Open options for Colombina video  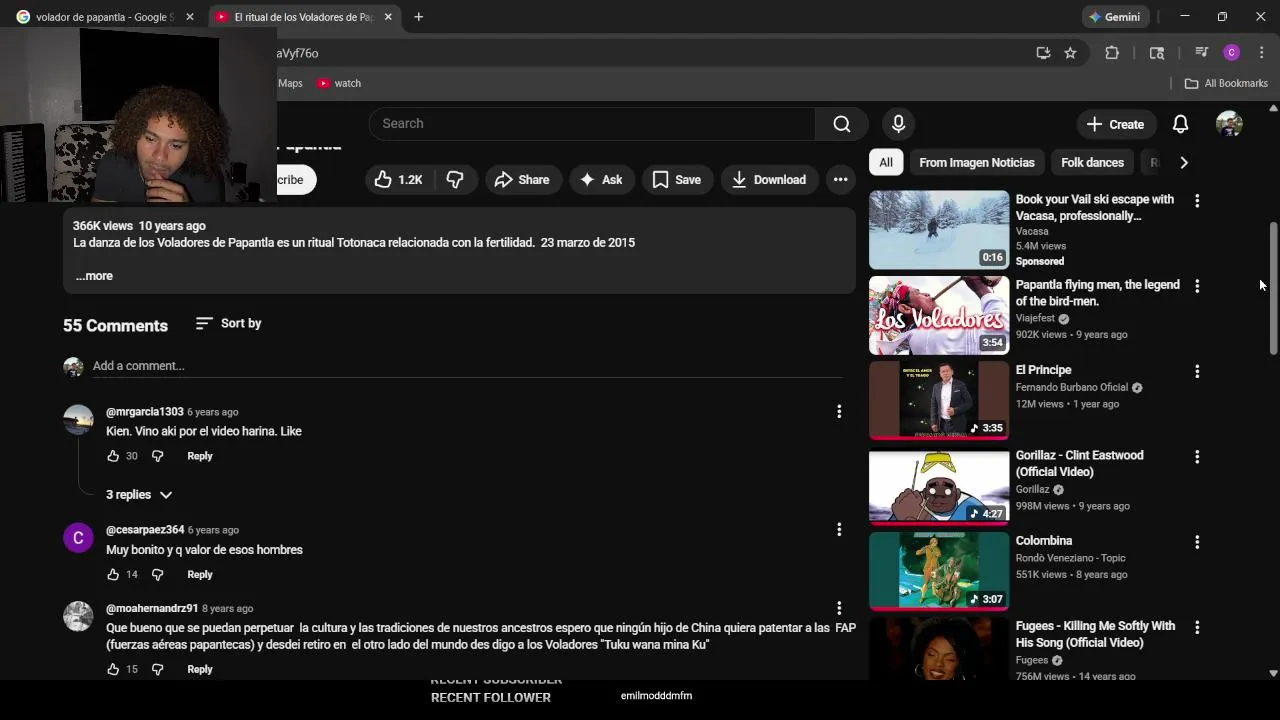[1197, 542]
